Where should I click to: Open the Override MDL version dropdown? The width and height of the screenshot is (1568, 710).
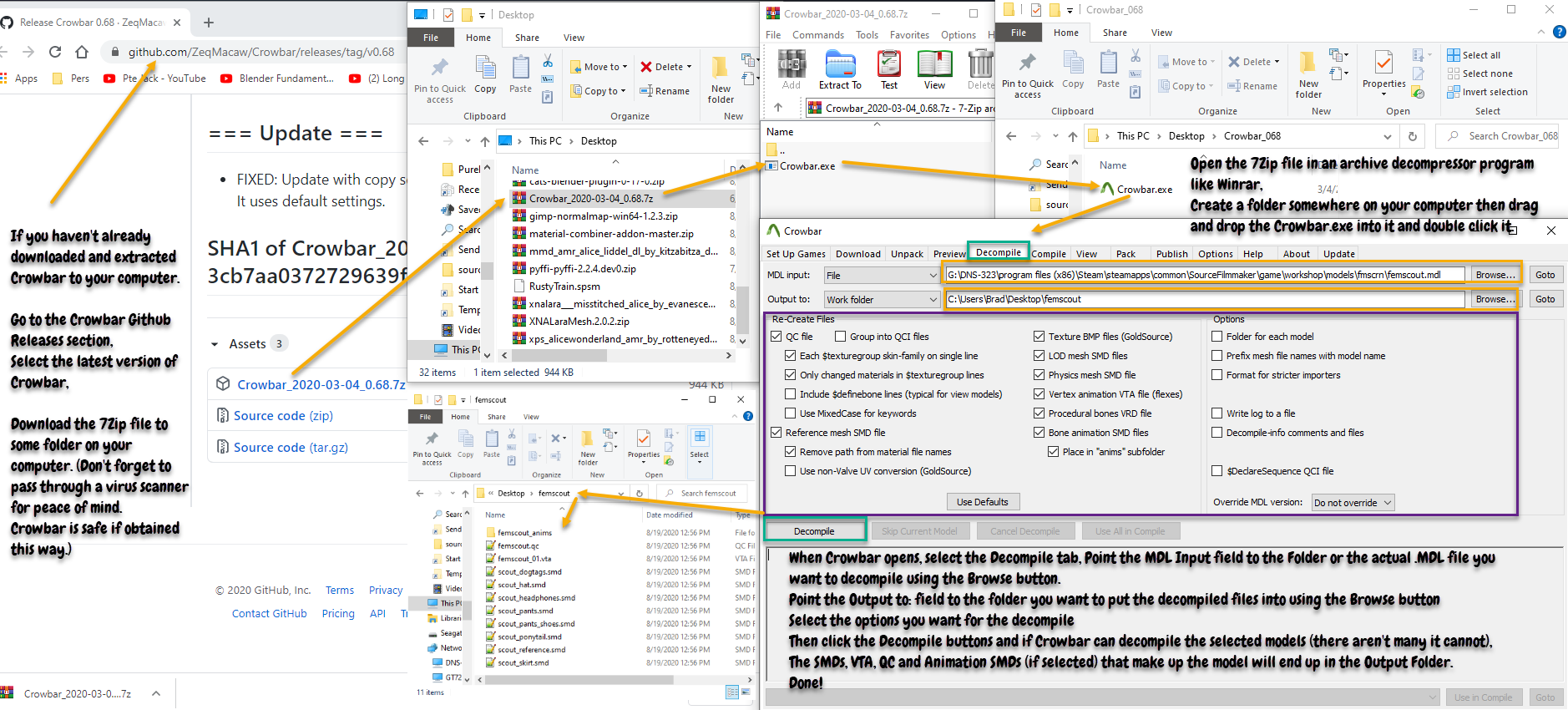point(1353,503)
